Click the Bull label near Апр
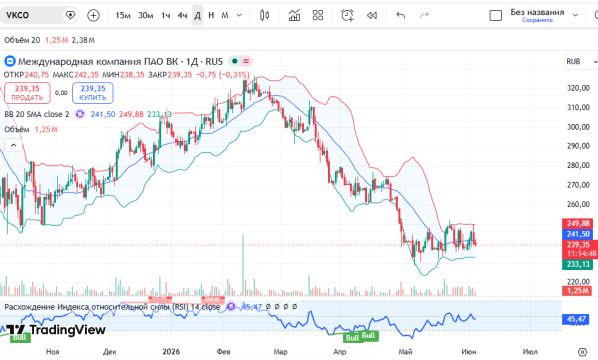Screen dimensions: 598x360 tap(352, 338)
